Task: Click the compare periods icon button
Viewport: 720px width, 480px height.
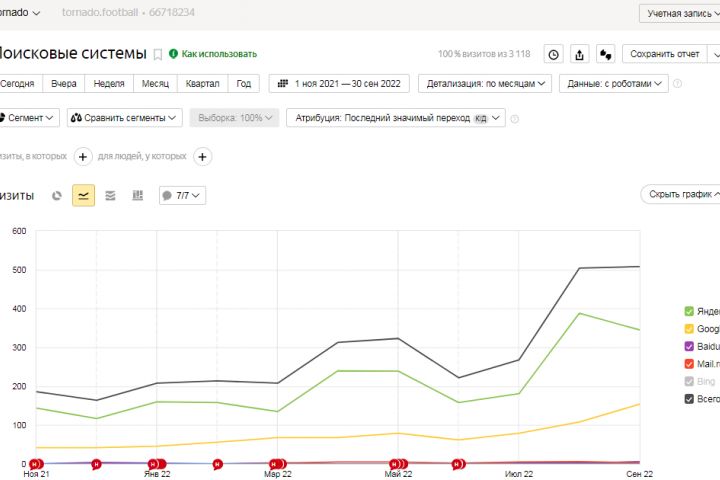Action: (606, 55)
